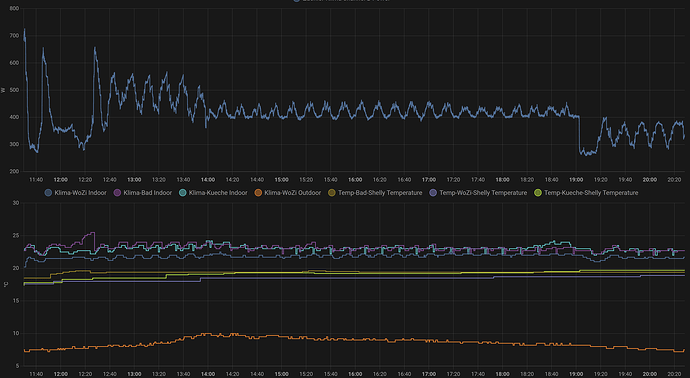Viewport: 690px width, 378px height.
Task: Toggle the Klima-WoZi Indoor series label
Action: tap(81, 193)
